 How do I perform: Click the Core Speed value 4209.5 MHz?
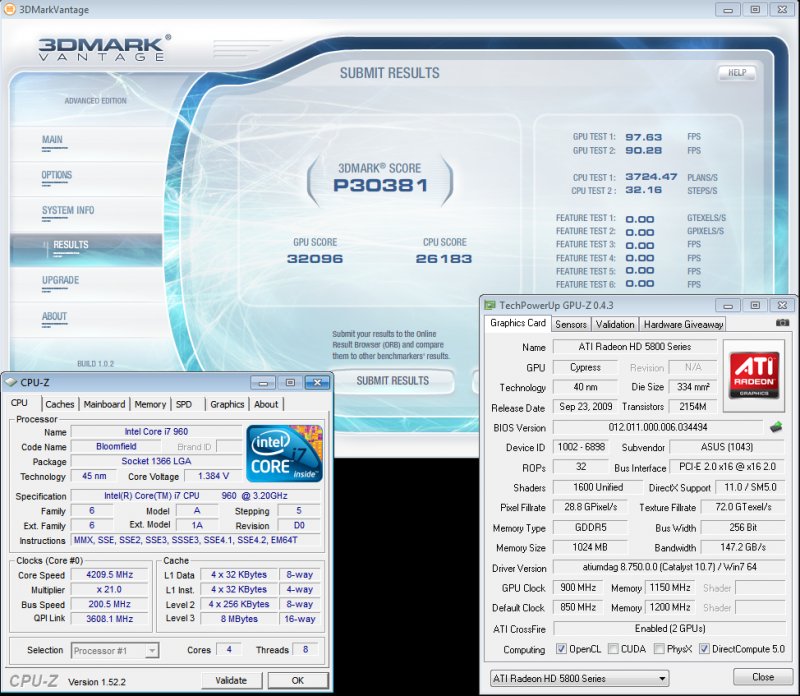[109, 575]
